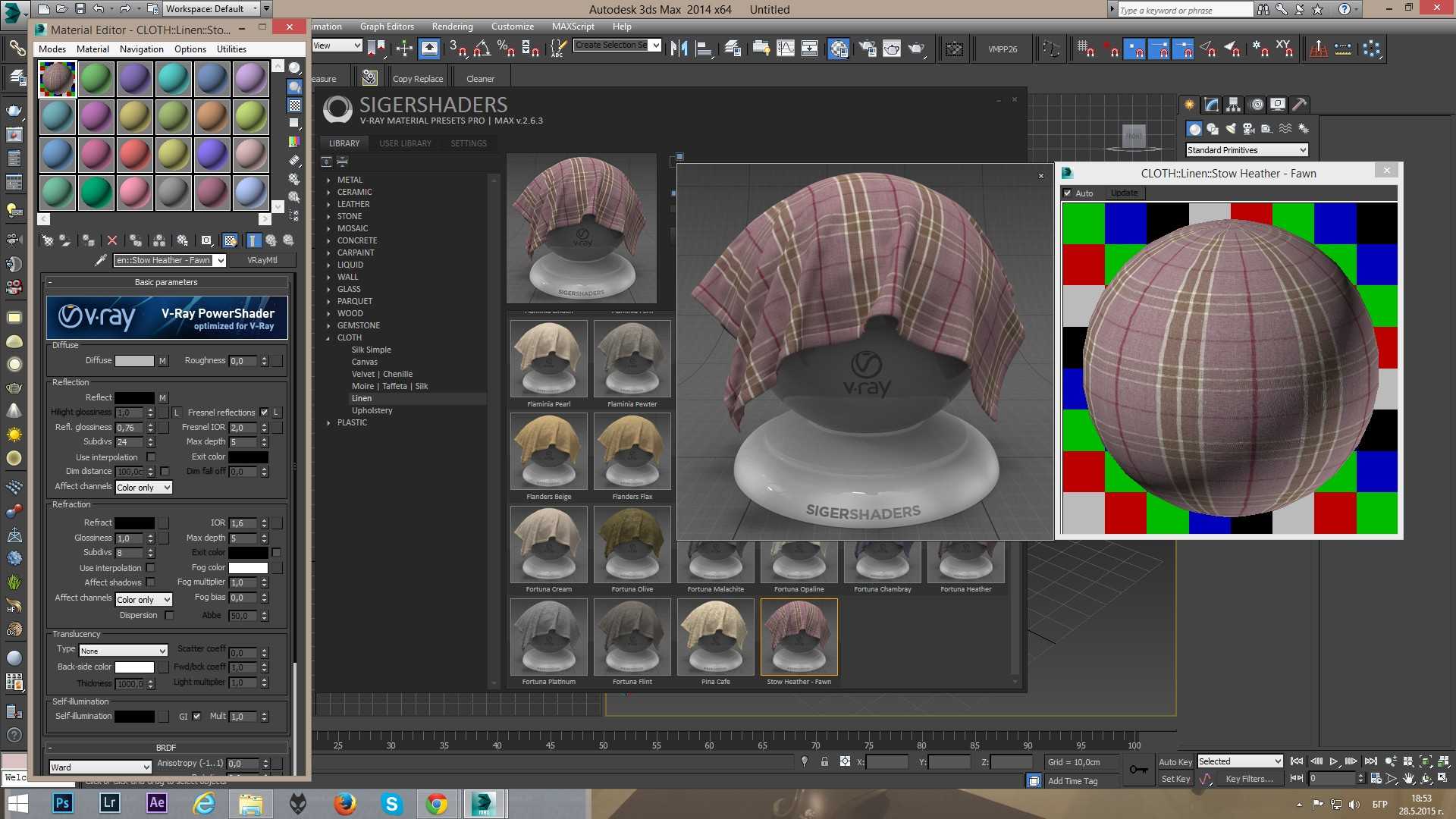Toggle the 3D Snaps magnet icon
The width and height of the screenshot is (1456, 819).
click(457, 49)
